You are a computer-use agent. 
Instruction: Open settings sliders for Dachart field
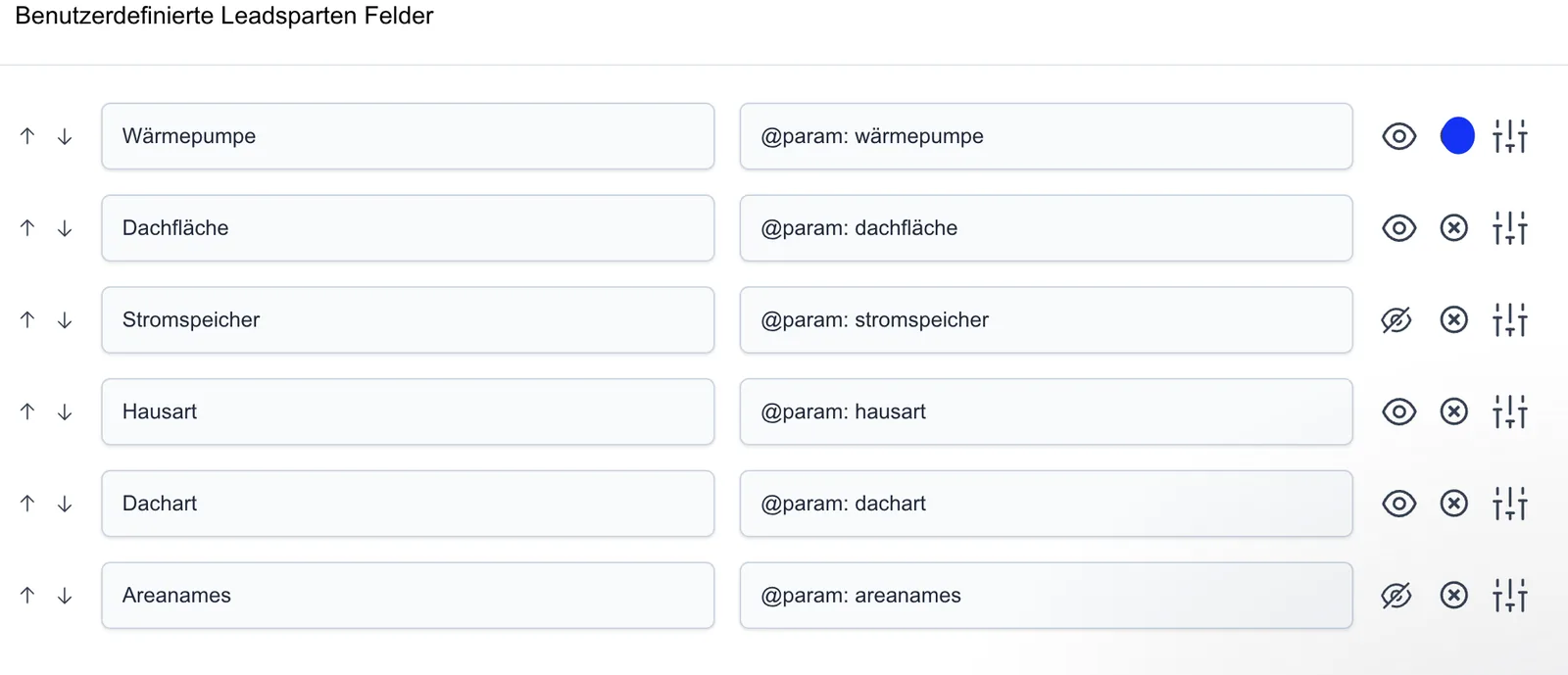[1510, 504]
